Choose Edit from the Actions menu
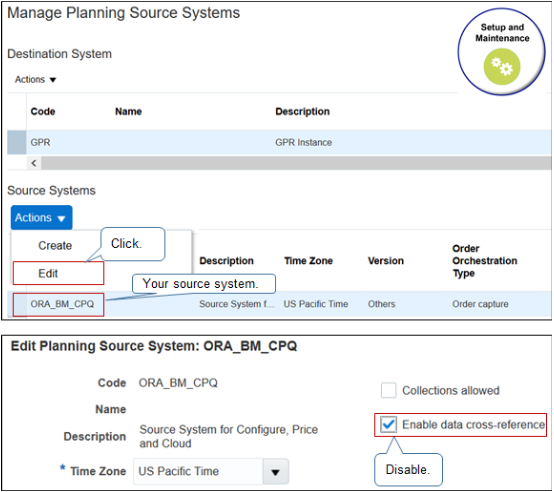Viewport: 554px width, 492px height. coord(58,273)
